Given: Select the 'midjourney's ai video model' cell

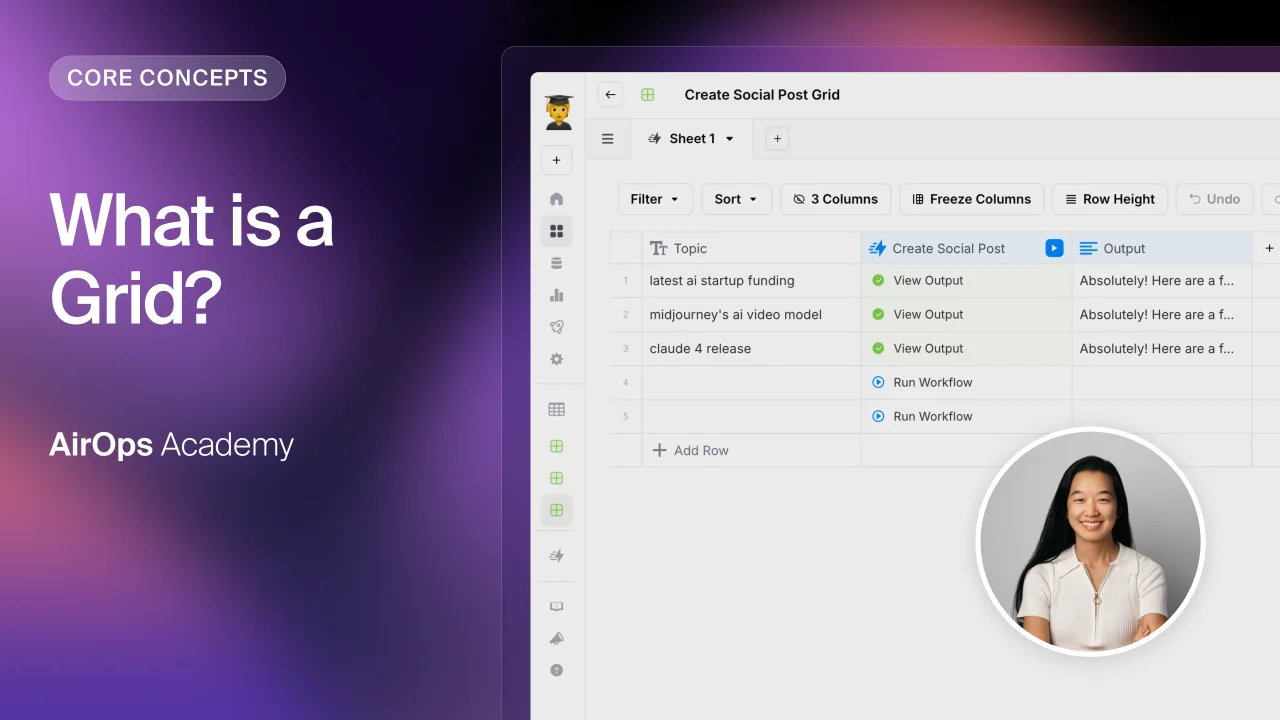Looking at the screenshot, I should pyautogui.click(x=751, y=315).
